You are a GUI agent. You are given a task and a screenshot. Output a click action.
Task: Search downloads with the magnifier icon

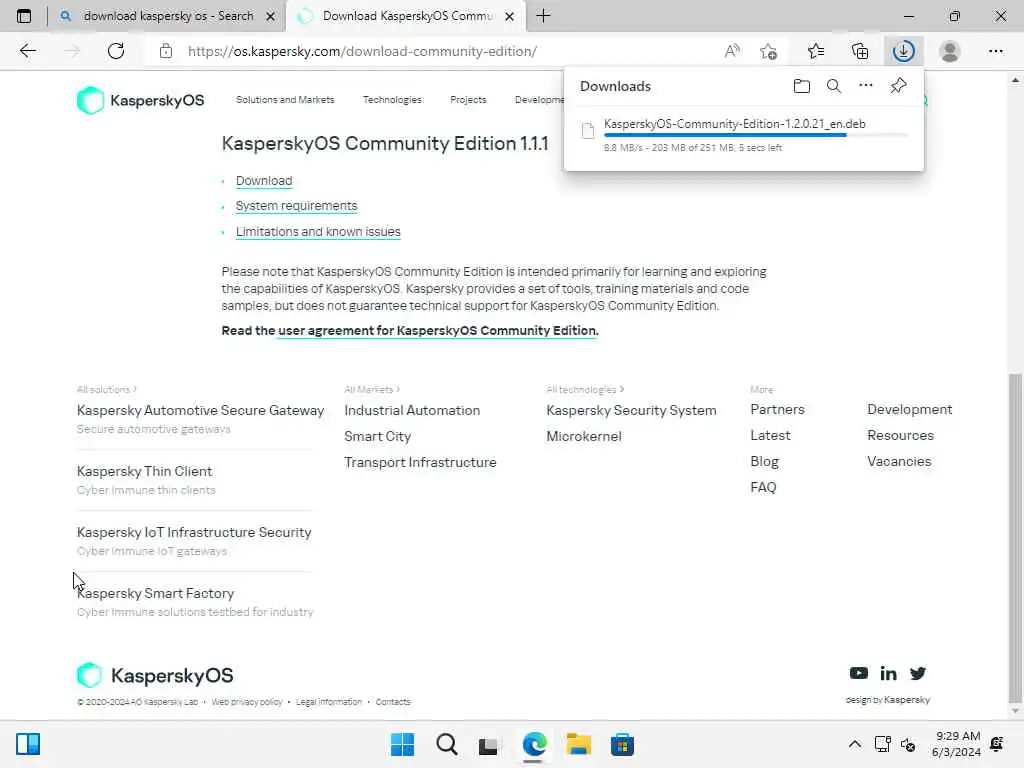[833, 86]
